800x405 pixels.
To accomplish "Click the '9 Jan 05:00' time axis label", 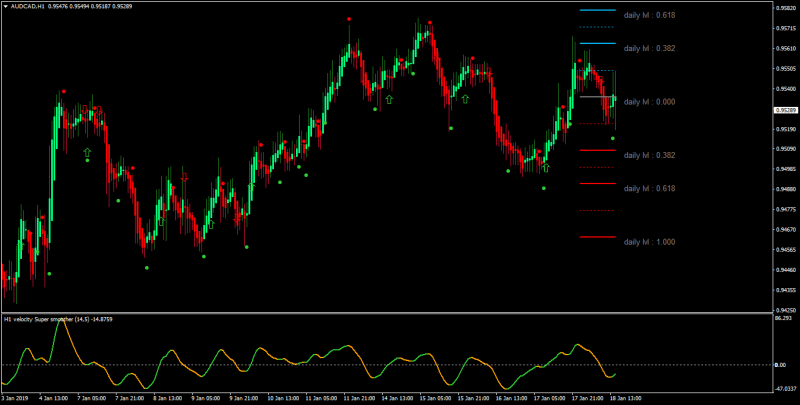I will pyautogui.click(x=205, y=398).
